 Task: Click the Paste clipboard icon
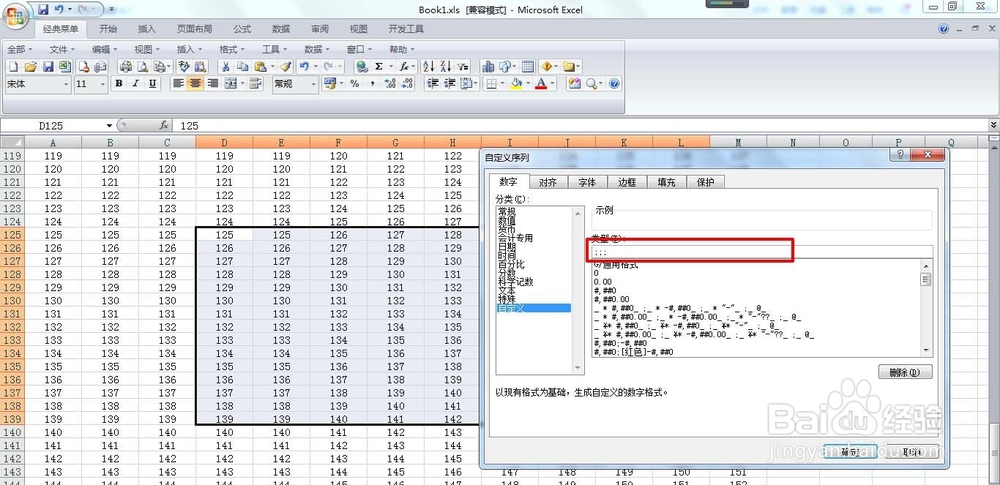[x=260, y=66]
